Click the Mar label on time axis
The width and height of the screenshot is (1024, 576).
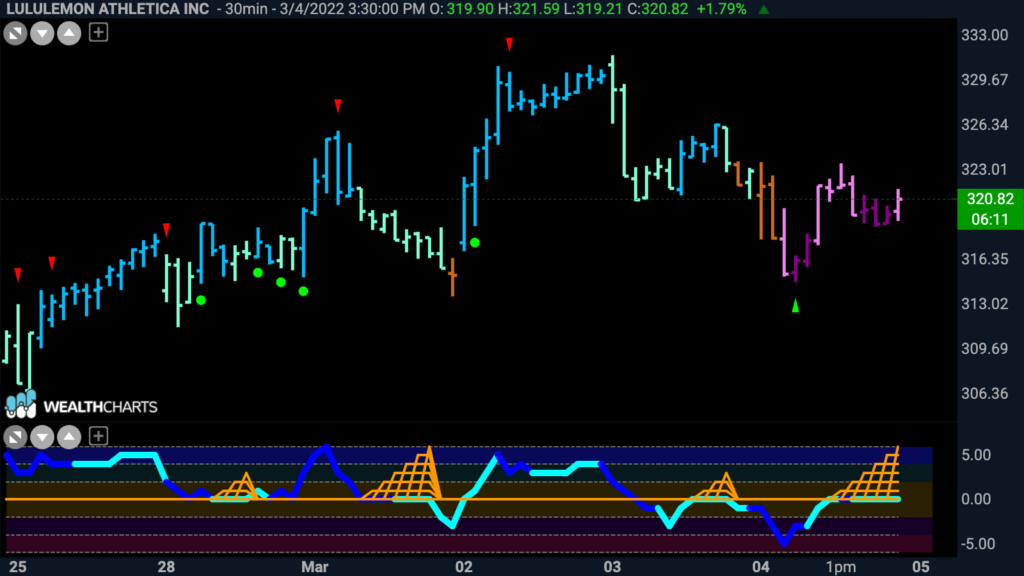click(314, 566)
